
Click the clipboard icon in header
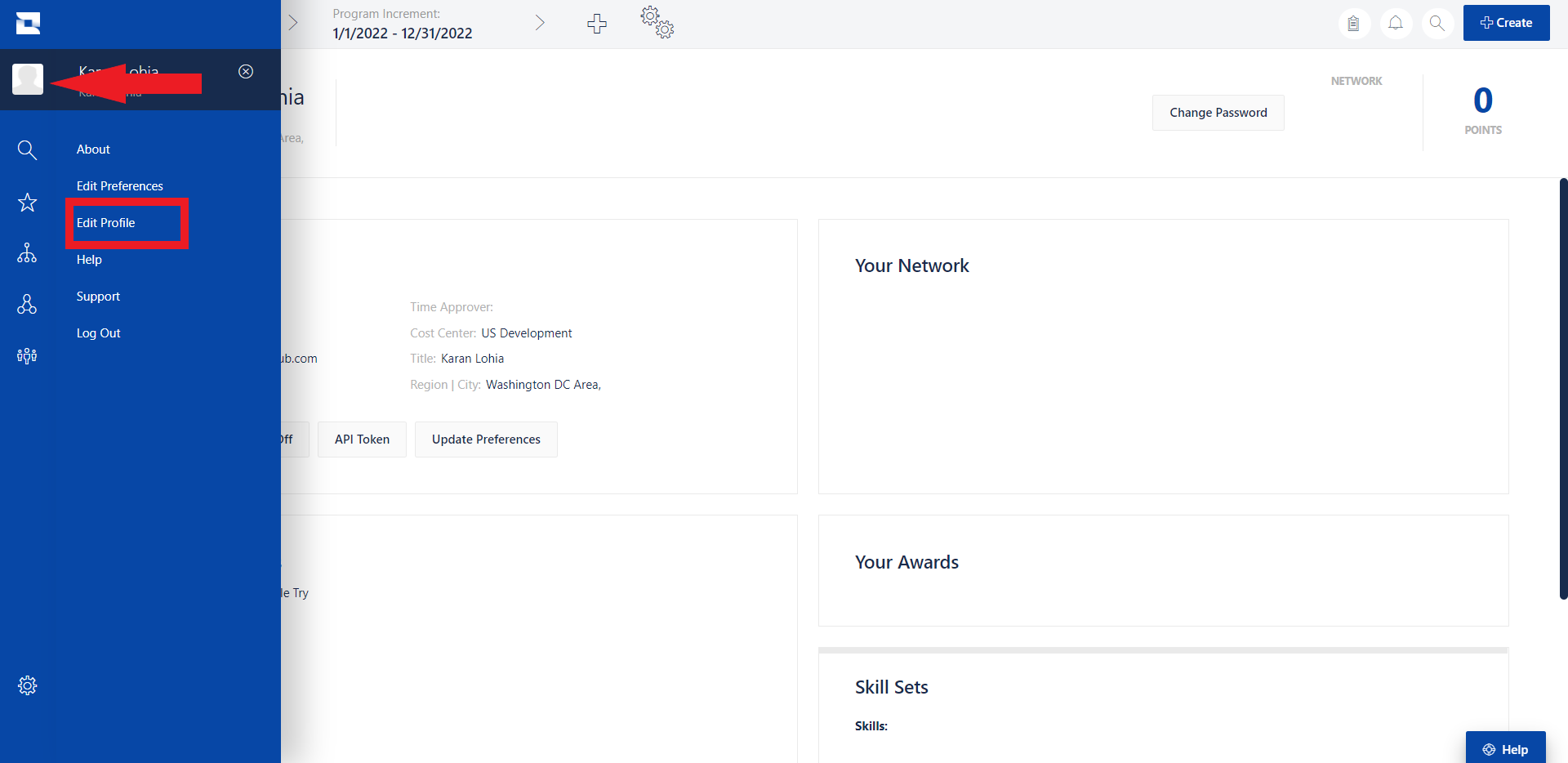(x=1353, y=24)
